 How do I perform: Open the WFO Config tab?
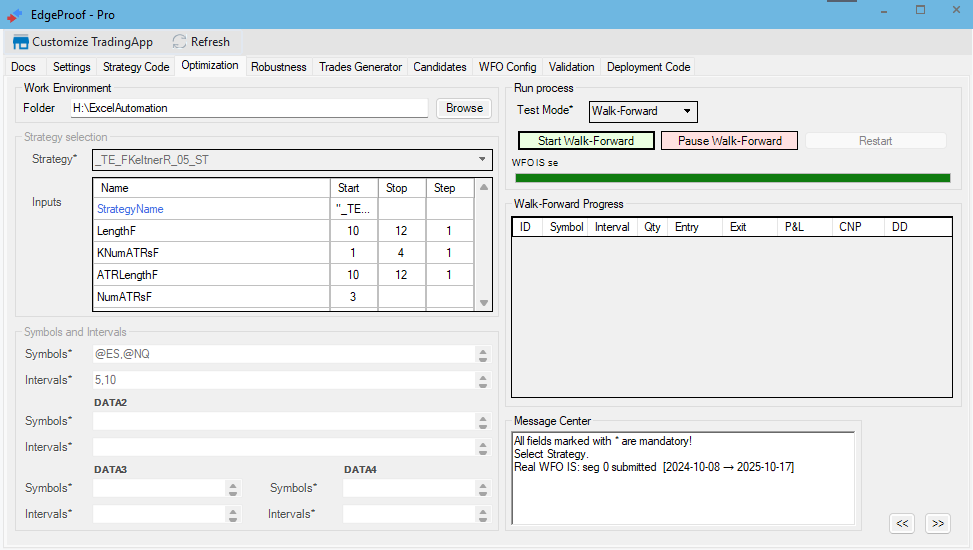tap(508, 67)
